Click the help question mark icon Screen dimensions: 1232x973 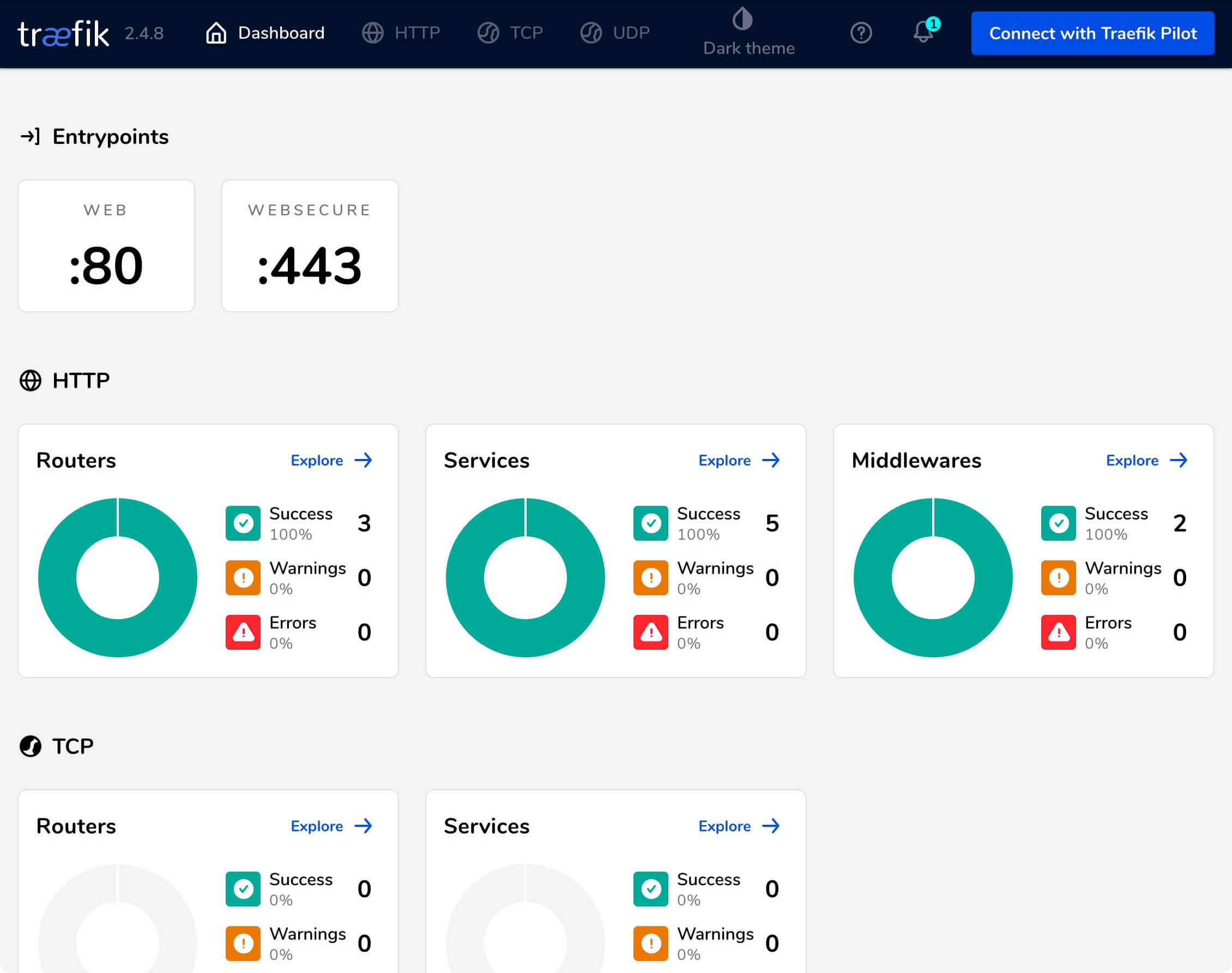[x=861, y=33]
